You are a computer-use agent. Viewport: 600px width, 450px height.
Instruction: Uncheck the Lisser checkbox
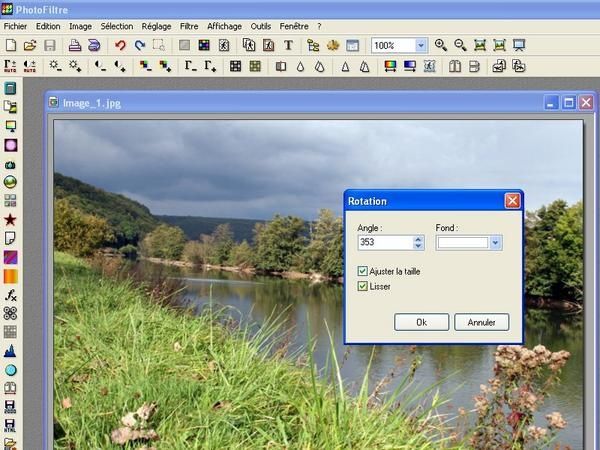362,286
